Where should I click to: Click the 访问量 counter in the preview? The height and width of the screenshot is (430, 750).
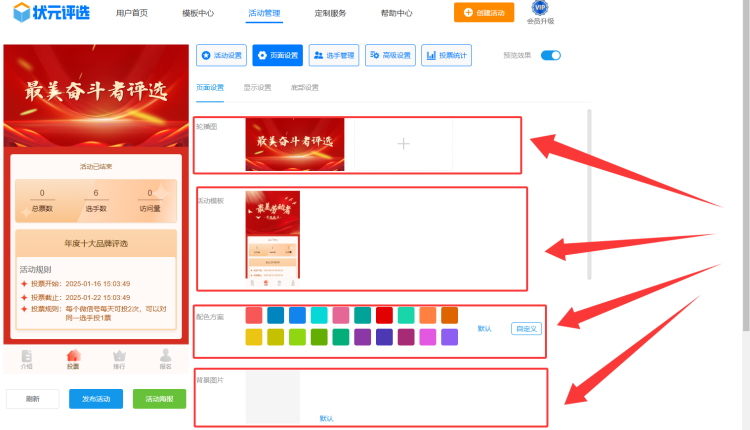(x=150, y=200)
